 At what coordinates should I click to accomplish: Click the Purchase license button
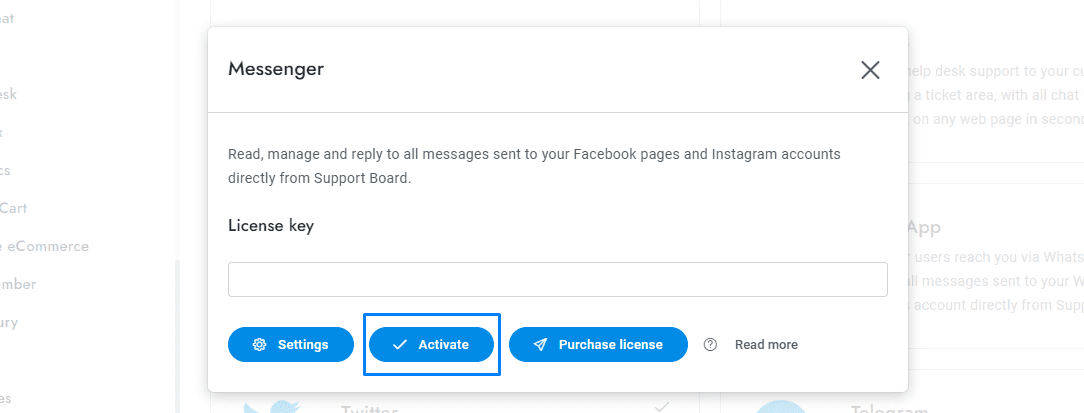point(598,344)
